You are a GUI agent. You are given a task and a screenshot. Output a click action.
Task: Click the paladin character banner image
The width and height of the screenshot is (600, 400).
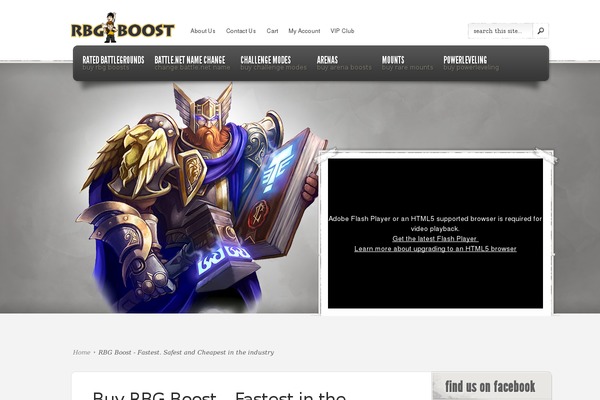click(201, 197)
